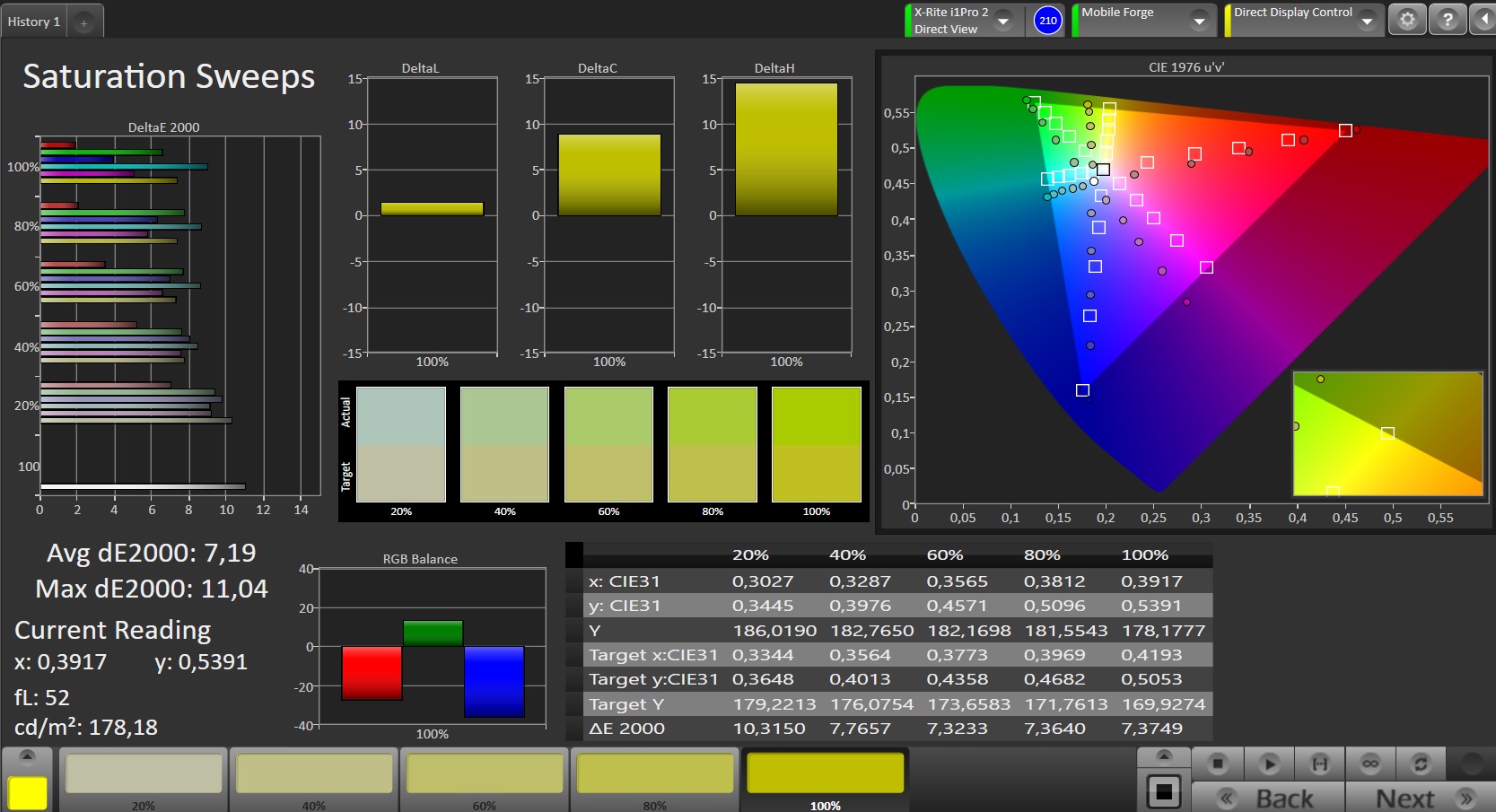The width and height of the screenshot is (1496, 812).
Task: Click the stop measurement button
Action: [x=1217, y=764]
